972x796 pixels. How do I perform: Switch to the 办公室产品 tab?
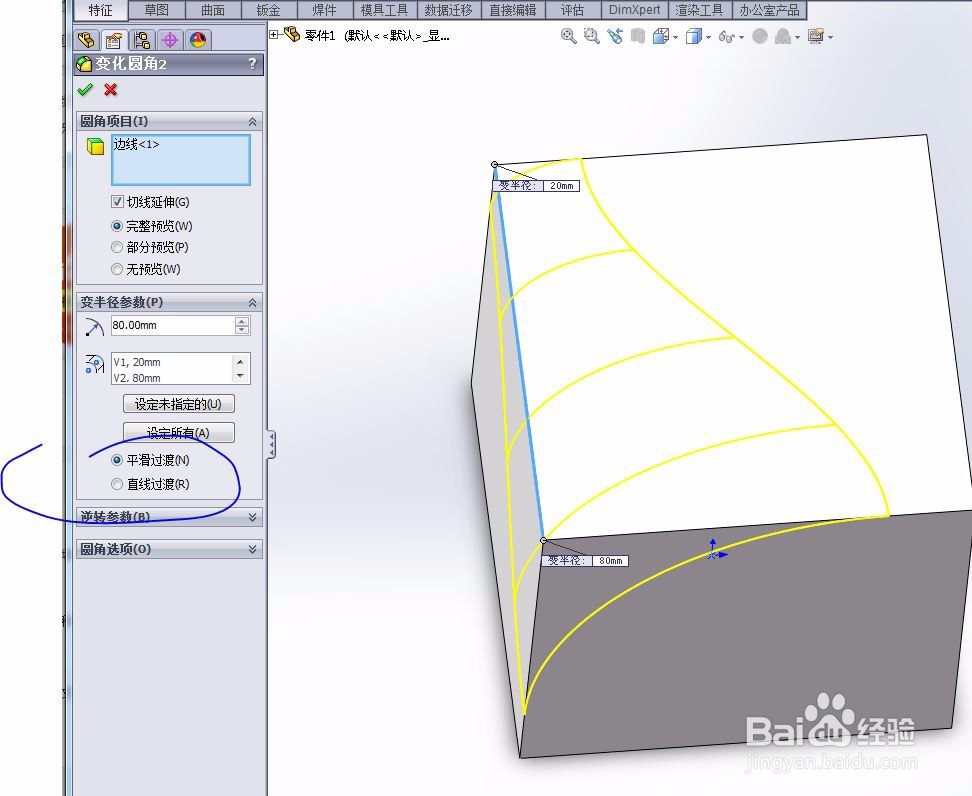pos(769,10)
